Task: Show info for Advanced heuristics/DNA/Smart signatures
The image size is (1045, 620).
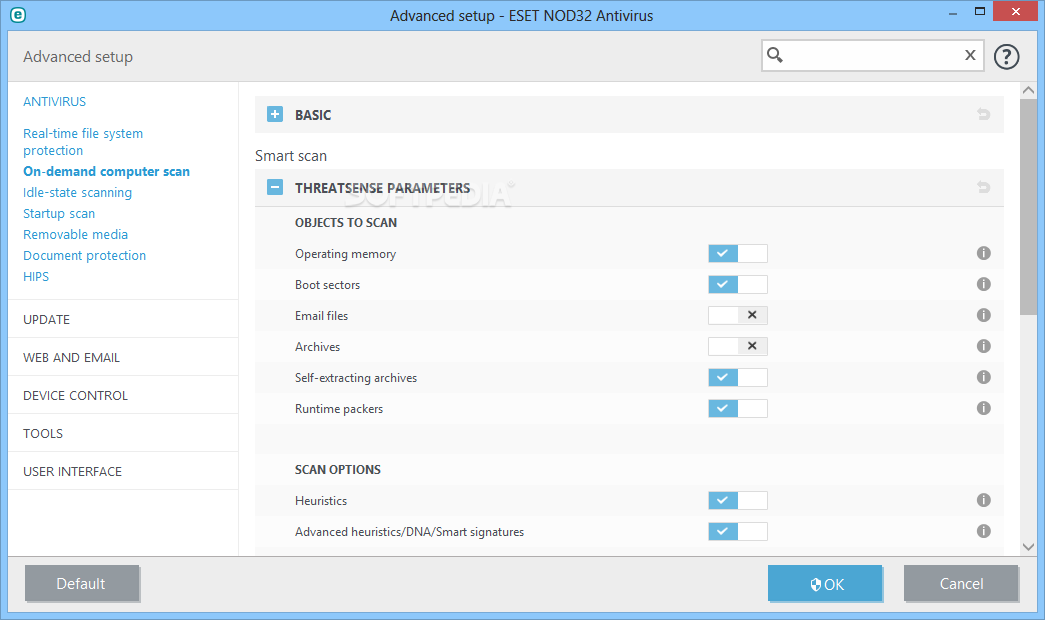Action: coord(984,531)
